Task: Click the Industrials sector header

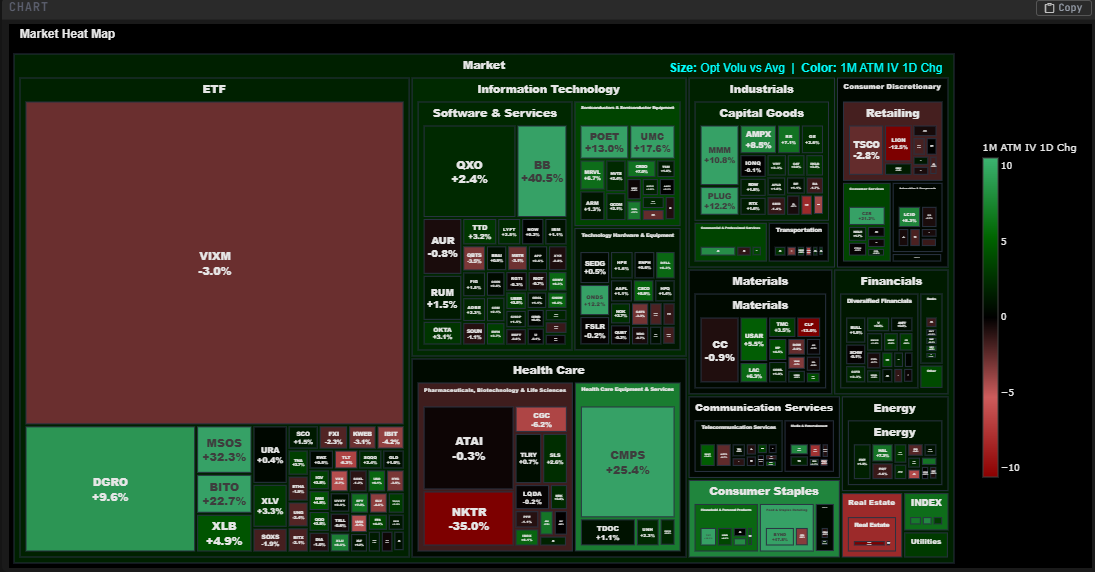Action: tap(761, 89)
